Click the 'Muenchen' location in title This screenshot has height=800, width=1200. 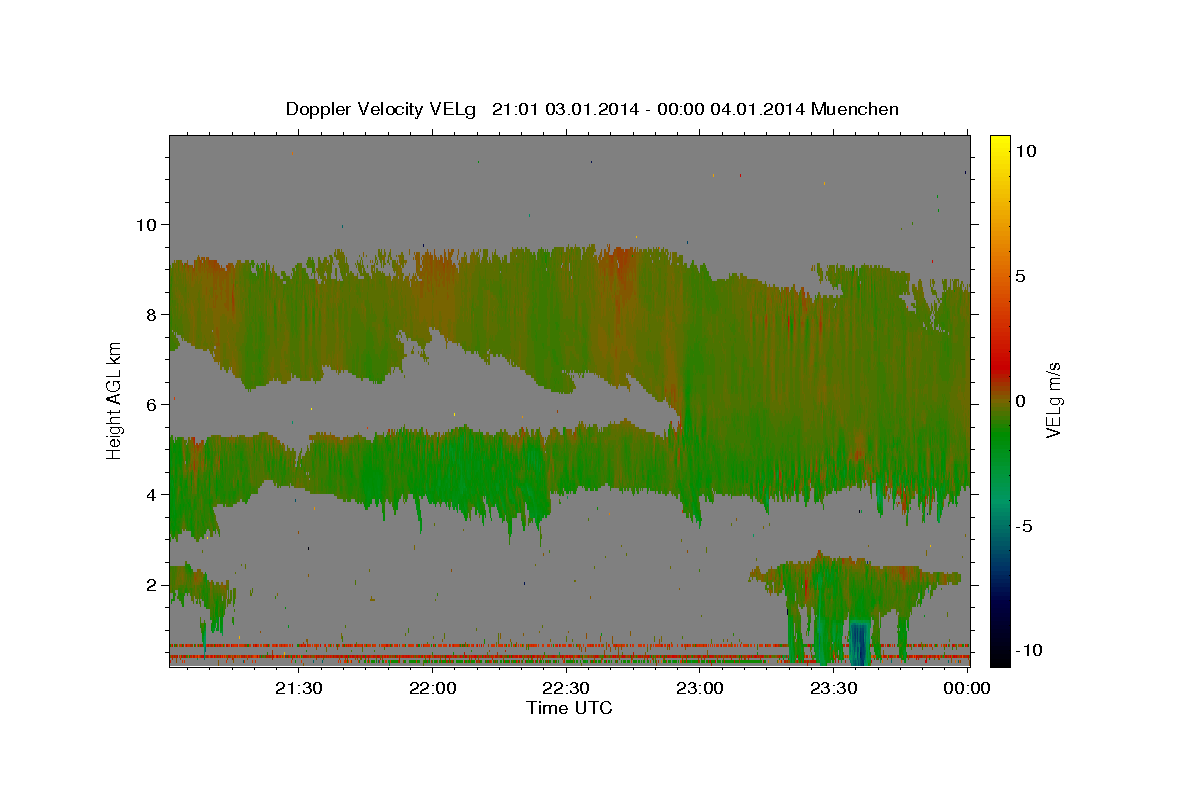(x=855, y=109)
